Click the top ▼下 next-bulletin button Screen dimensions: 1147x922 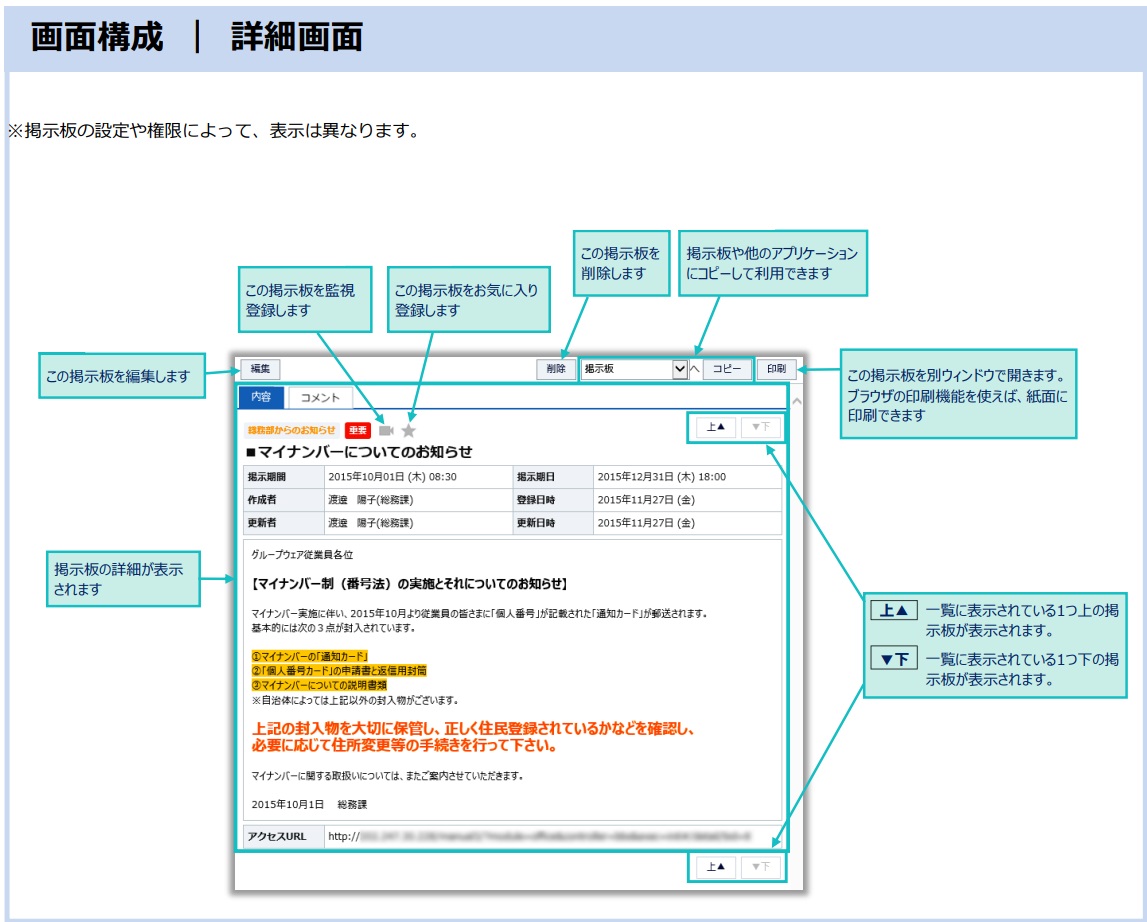point(762,428)
